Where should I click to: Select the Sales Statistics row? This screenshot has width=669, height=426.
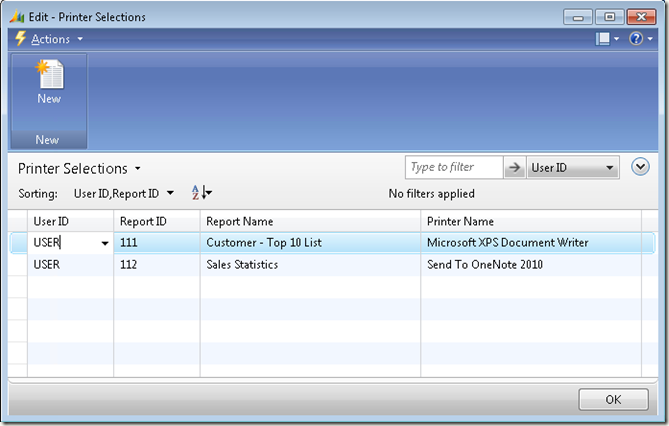click(242, 265)
